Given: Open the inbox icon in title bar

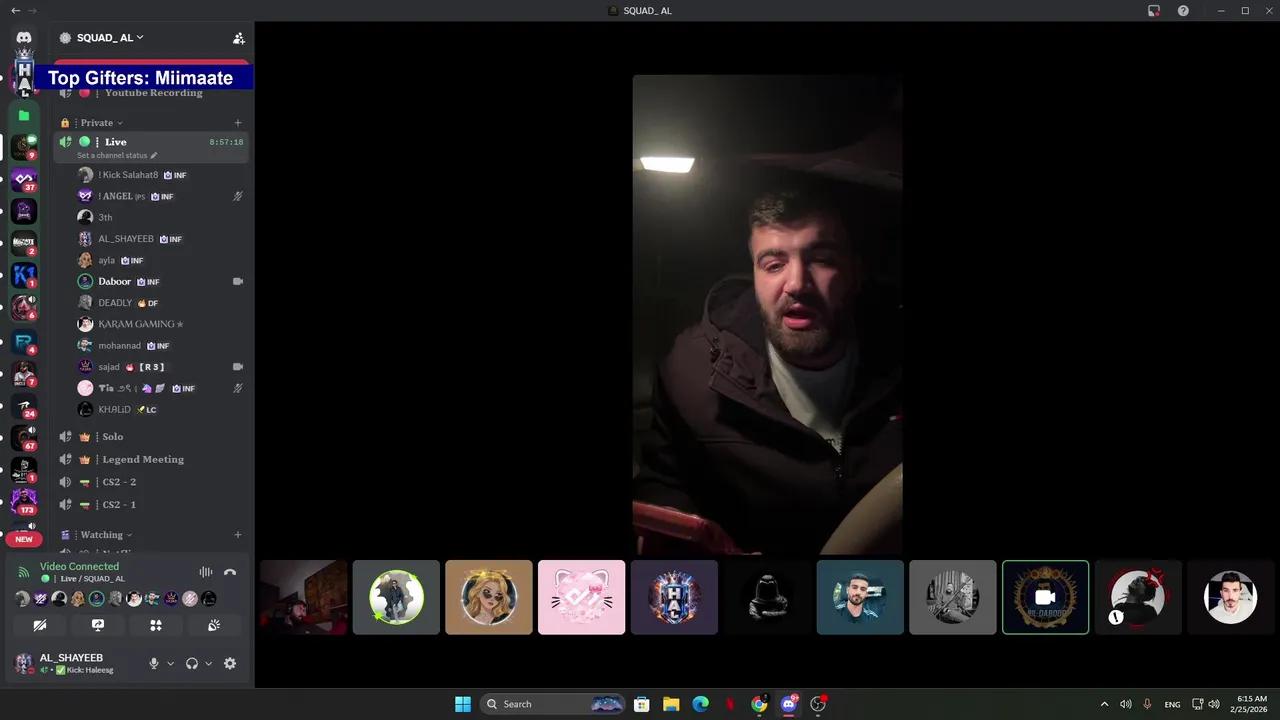Looking at the screenshot, I should [1154, 11].
